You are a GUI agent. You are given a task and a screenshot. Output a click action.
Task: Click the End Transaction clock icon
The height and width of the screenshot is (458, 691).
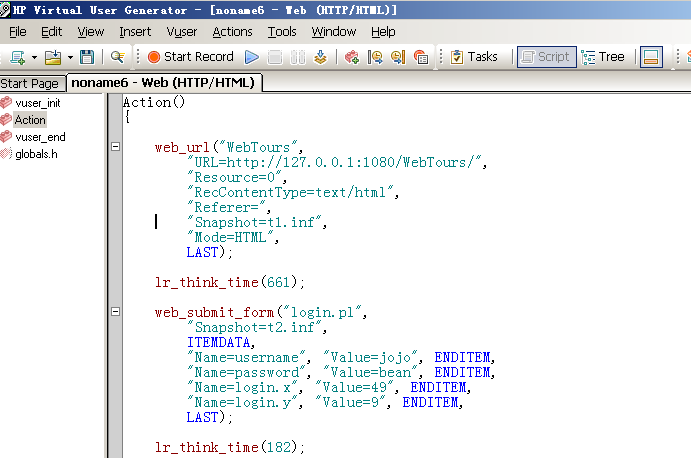398,57
